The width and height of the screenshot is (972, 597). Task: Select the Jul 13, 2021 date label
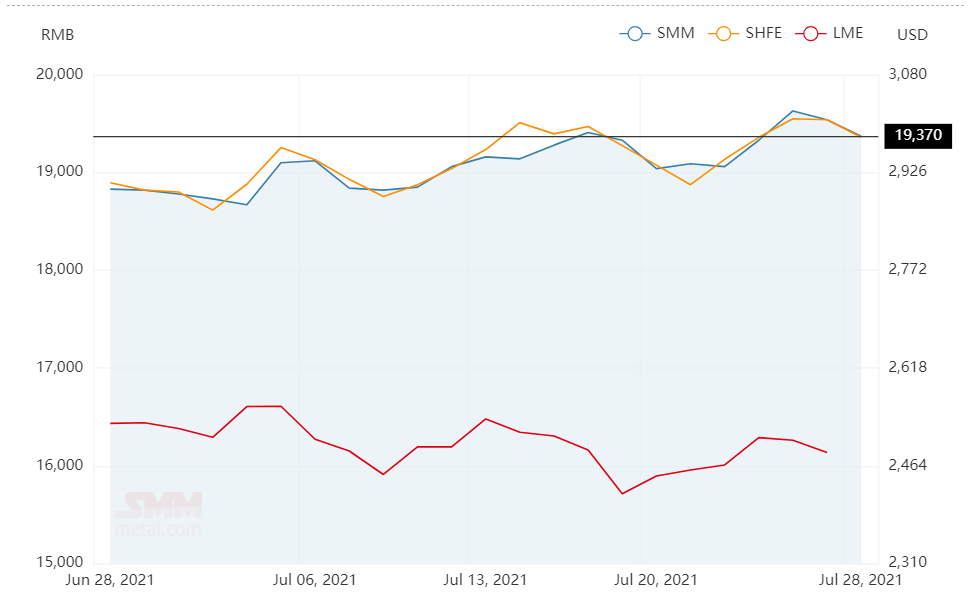click(485, 579)
